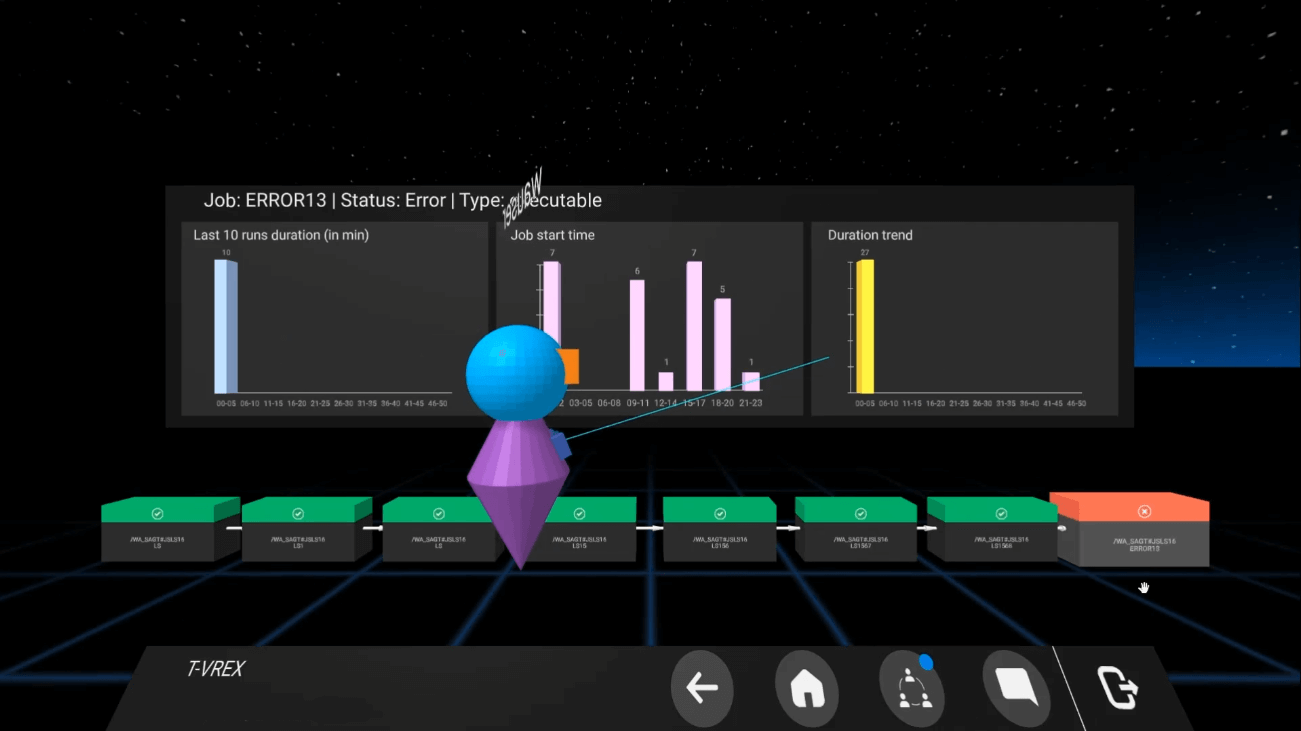Viewport: 1301px width, 731px height.
Task: Click the green checkmark on LS1567 job
Action: (860, 513)
